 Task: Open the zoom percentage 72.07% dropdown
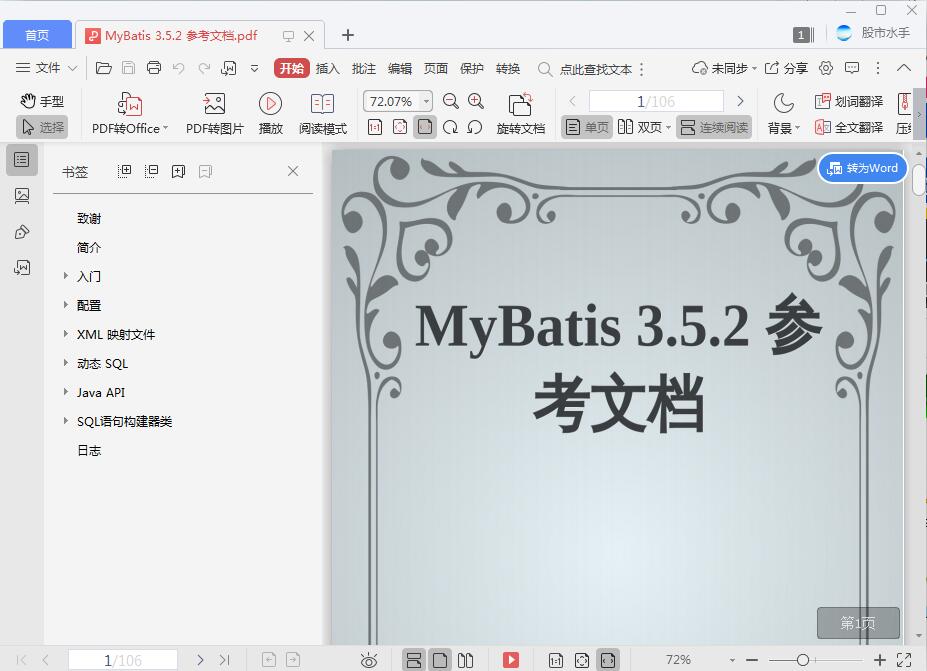426,101
